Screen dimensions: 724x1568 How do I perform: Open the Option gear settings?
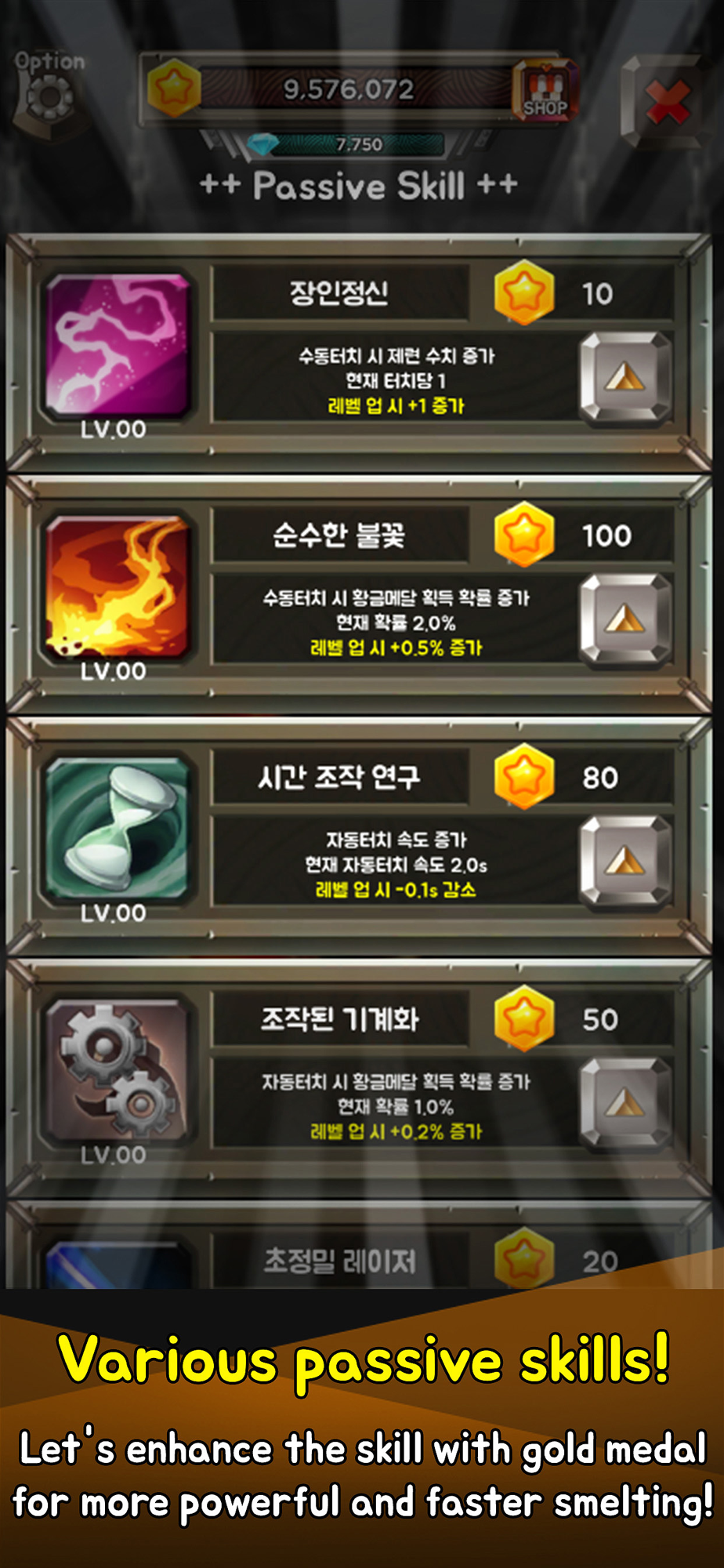pos(49,93)
